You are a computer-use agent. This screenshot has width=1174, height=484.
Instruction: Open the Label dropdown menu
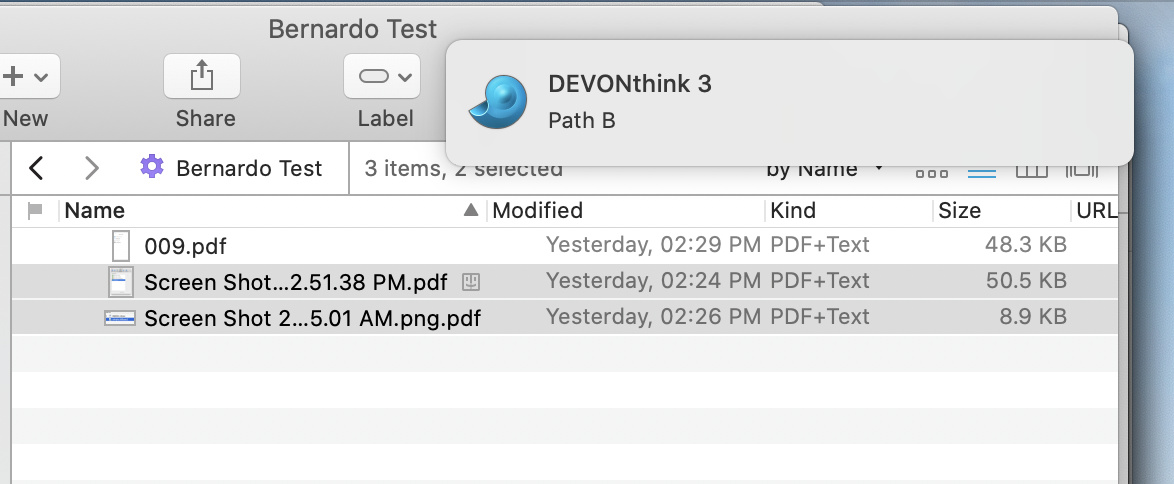[384, 76]
